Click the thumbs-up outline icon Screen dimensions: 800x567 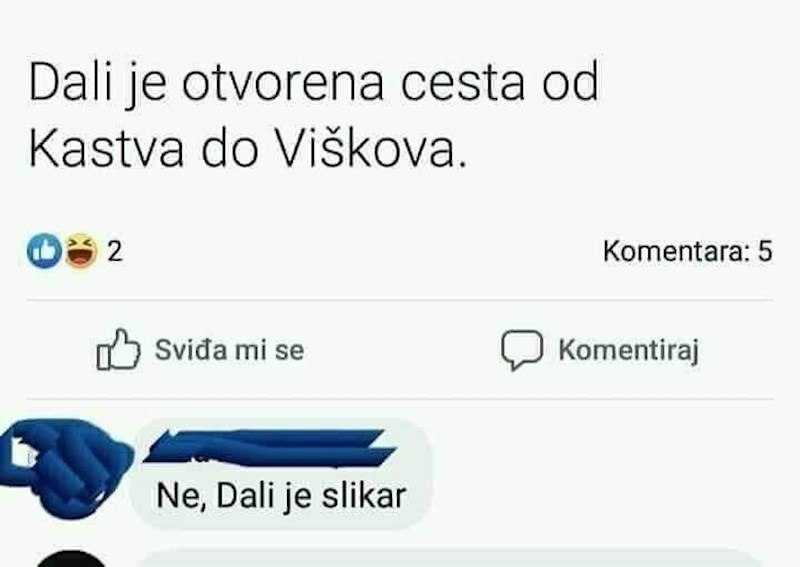[118, 349]
